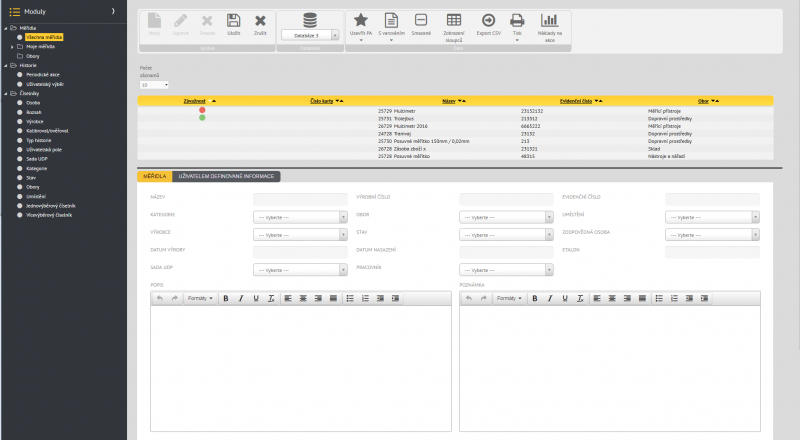The width and height of the screenshot is (800, 440).
Task: Click the Výrobní číslo input field
Action: [506, 199]
